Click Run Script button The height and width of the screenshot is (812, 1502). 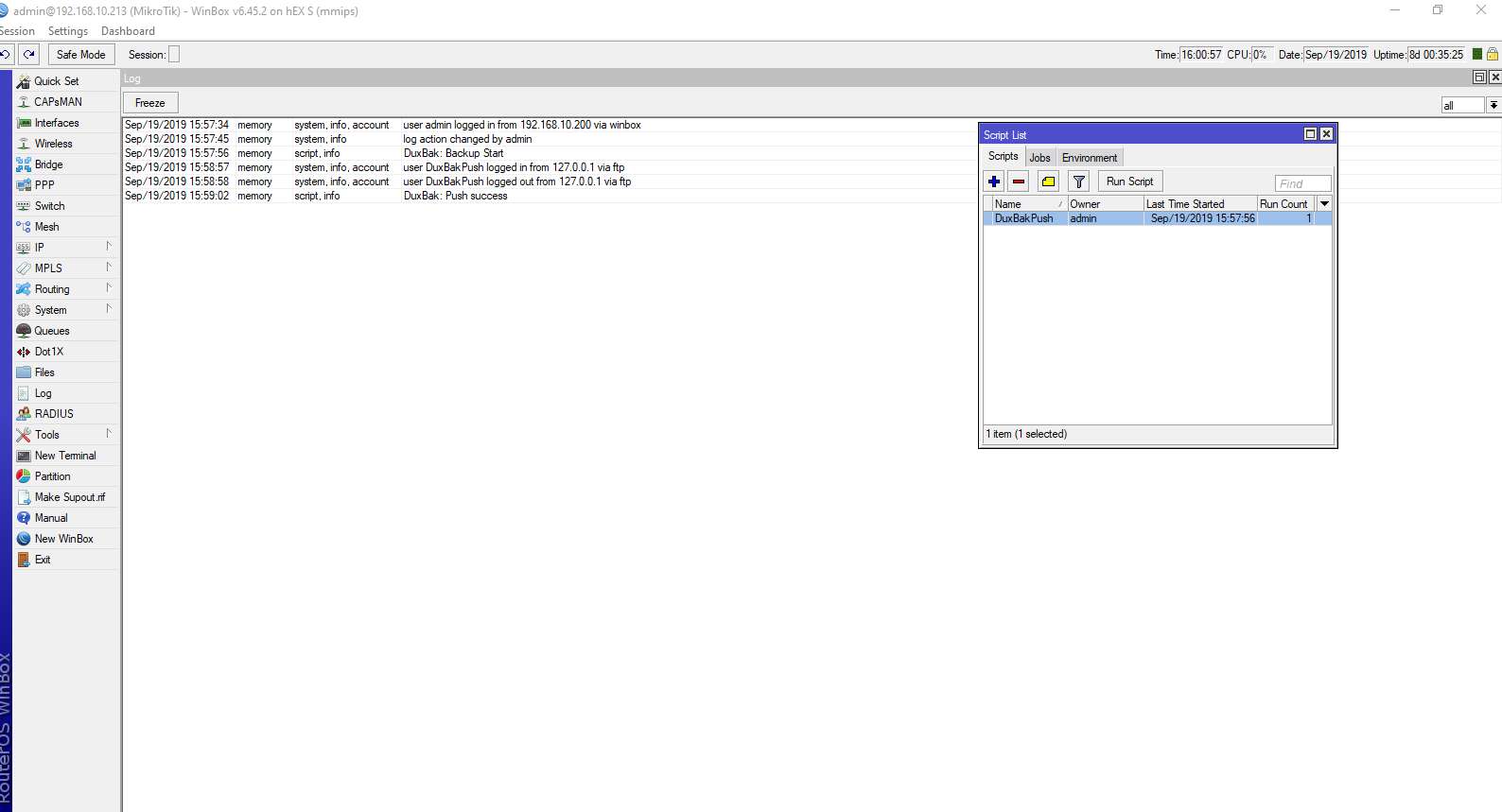[1129, 181]
